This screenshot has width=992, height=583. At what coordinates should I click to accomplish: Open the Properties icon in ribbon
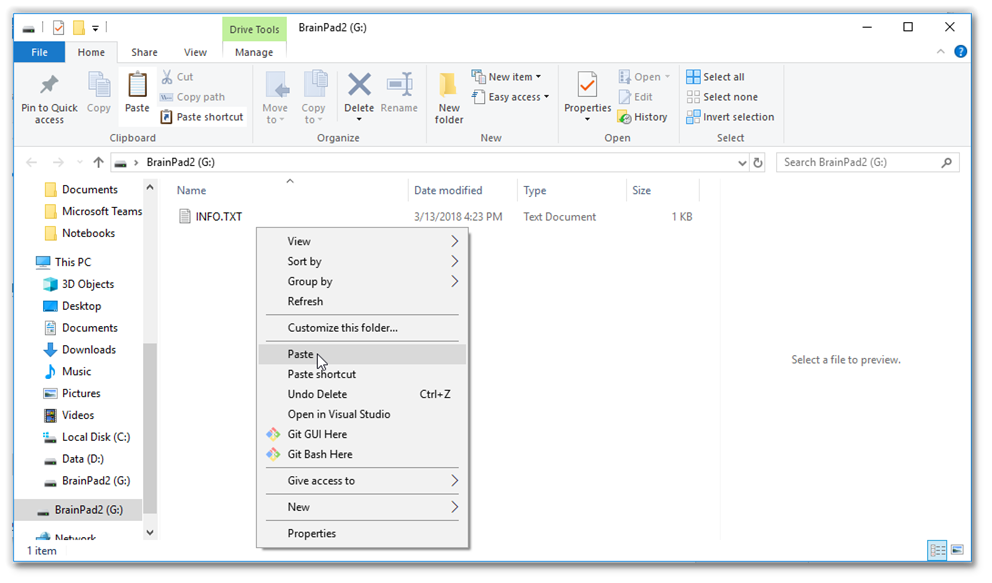587,86
